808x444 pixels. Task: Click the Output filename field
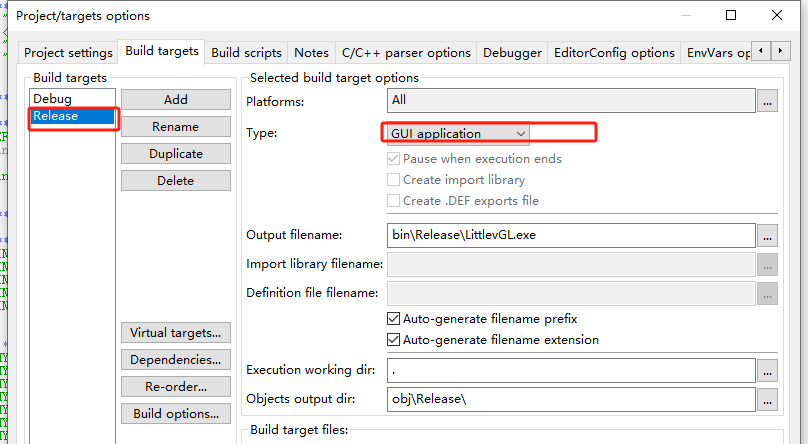(571, 235)
